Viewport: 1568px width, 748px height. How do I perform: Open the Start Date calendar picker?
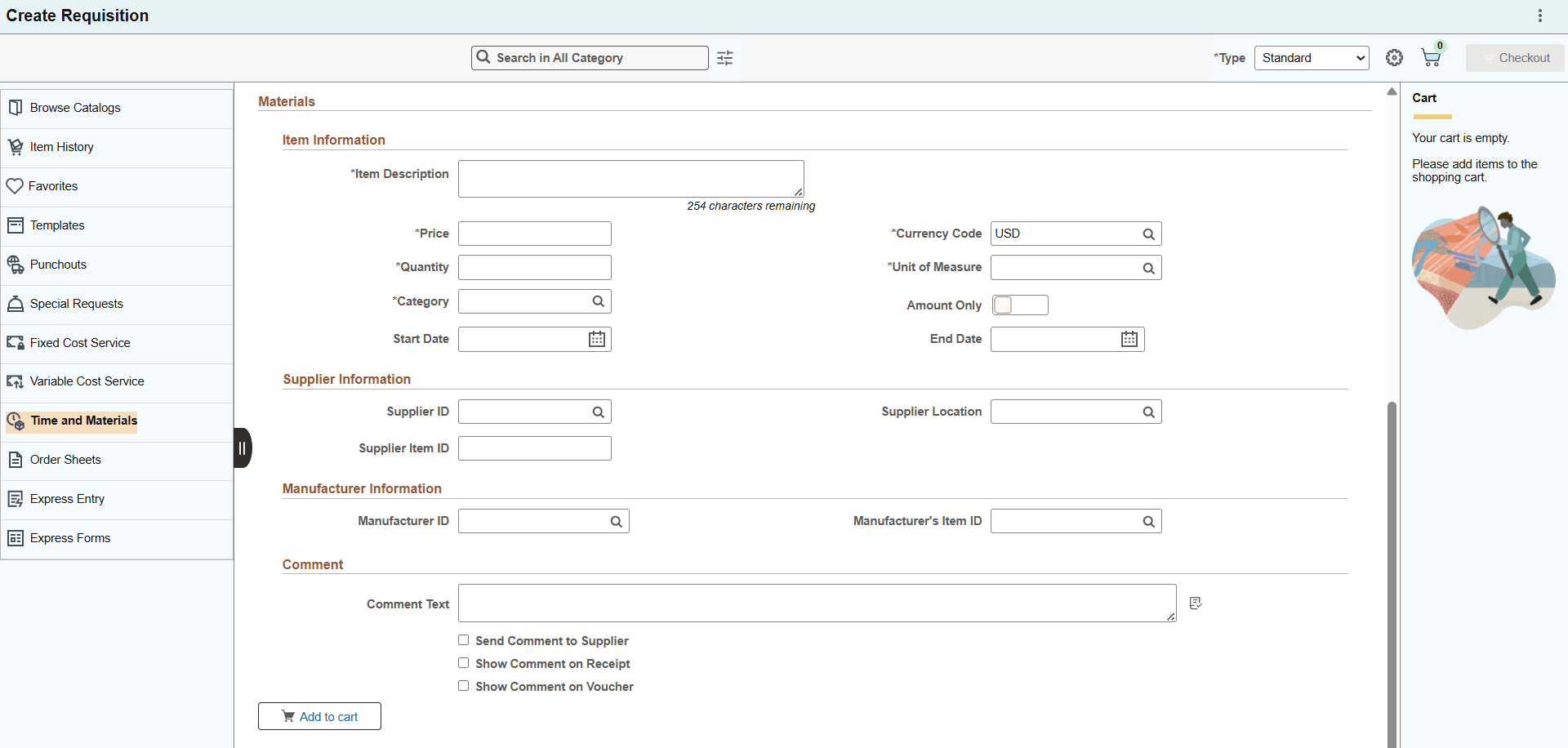click(x=597, y=339)
